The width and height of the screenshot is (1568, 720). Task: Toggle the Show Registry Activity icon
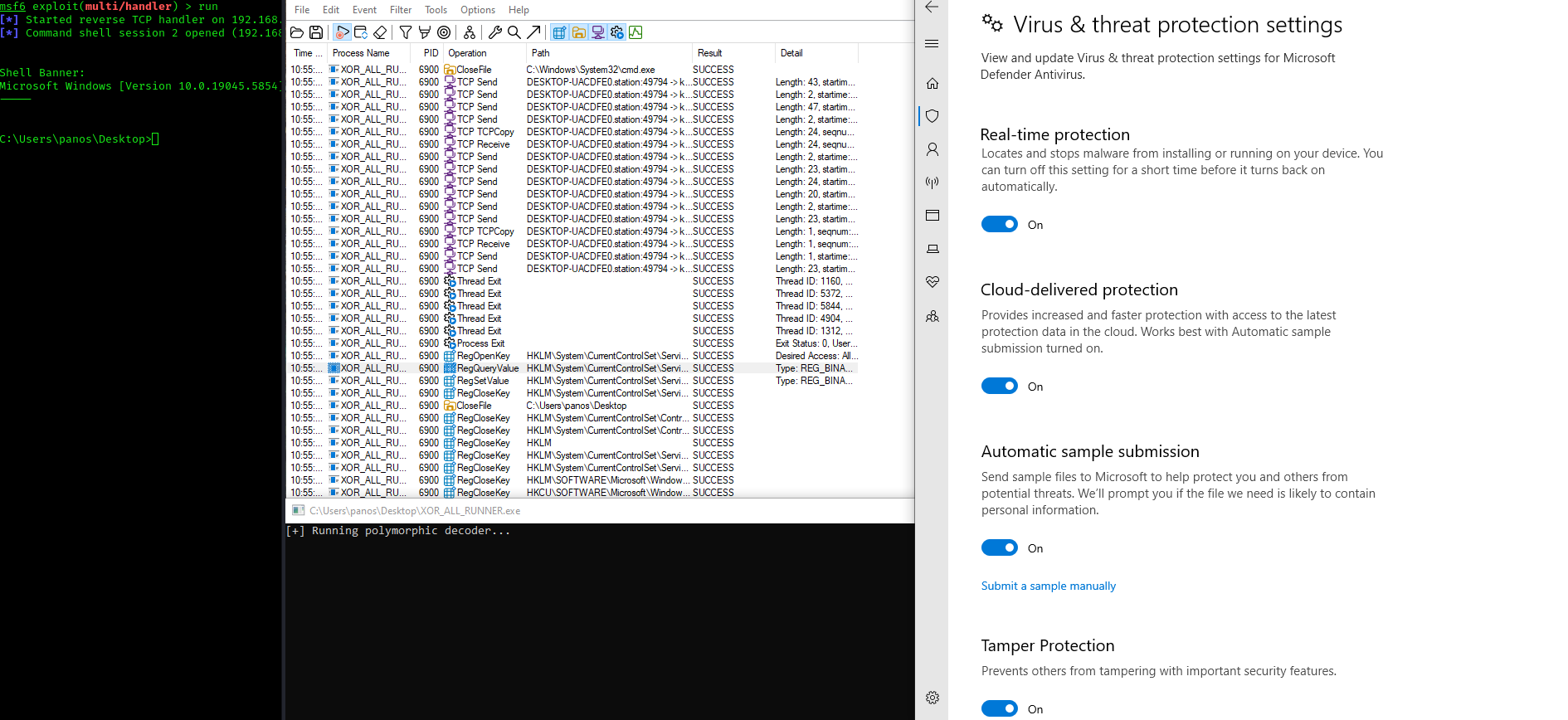[559, 32]
